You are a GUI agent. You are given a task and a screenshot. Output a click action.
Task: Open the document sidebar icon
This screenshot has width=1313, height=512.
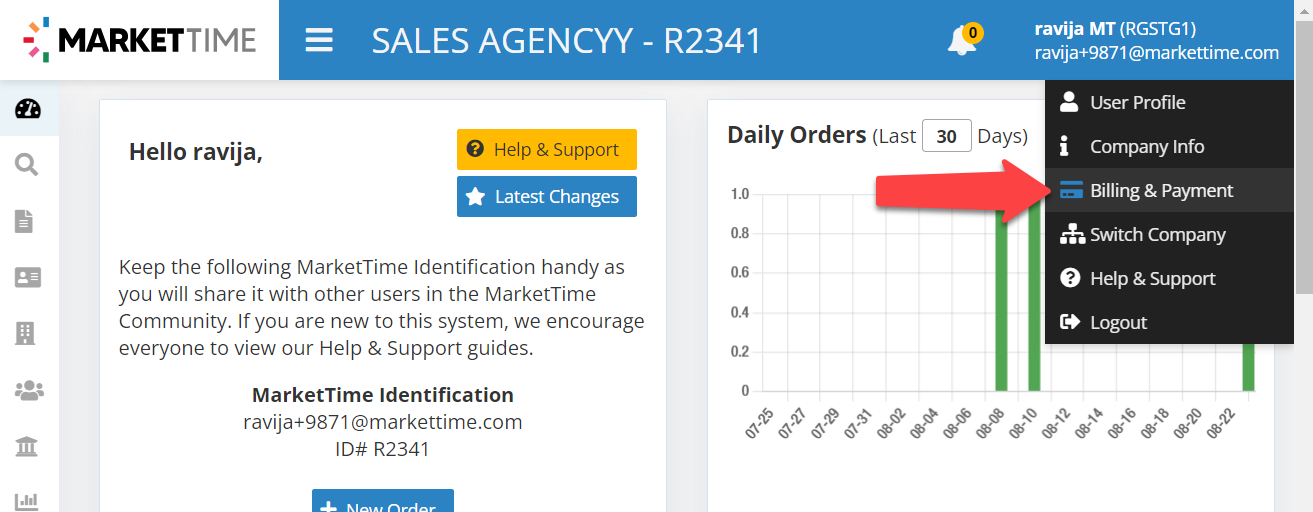coord(24,221)
